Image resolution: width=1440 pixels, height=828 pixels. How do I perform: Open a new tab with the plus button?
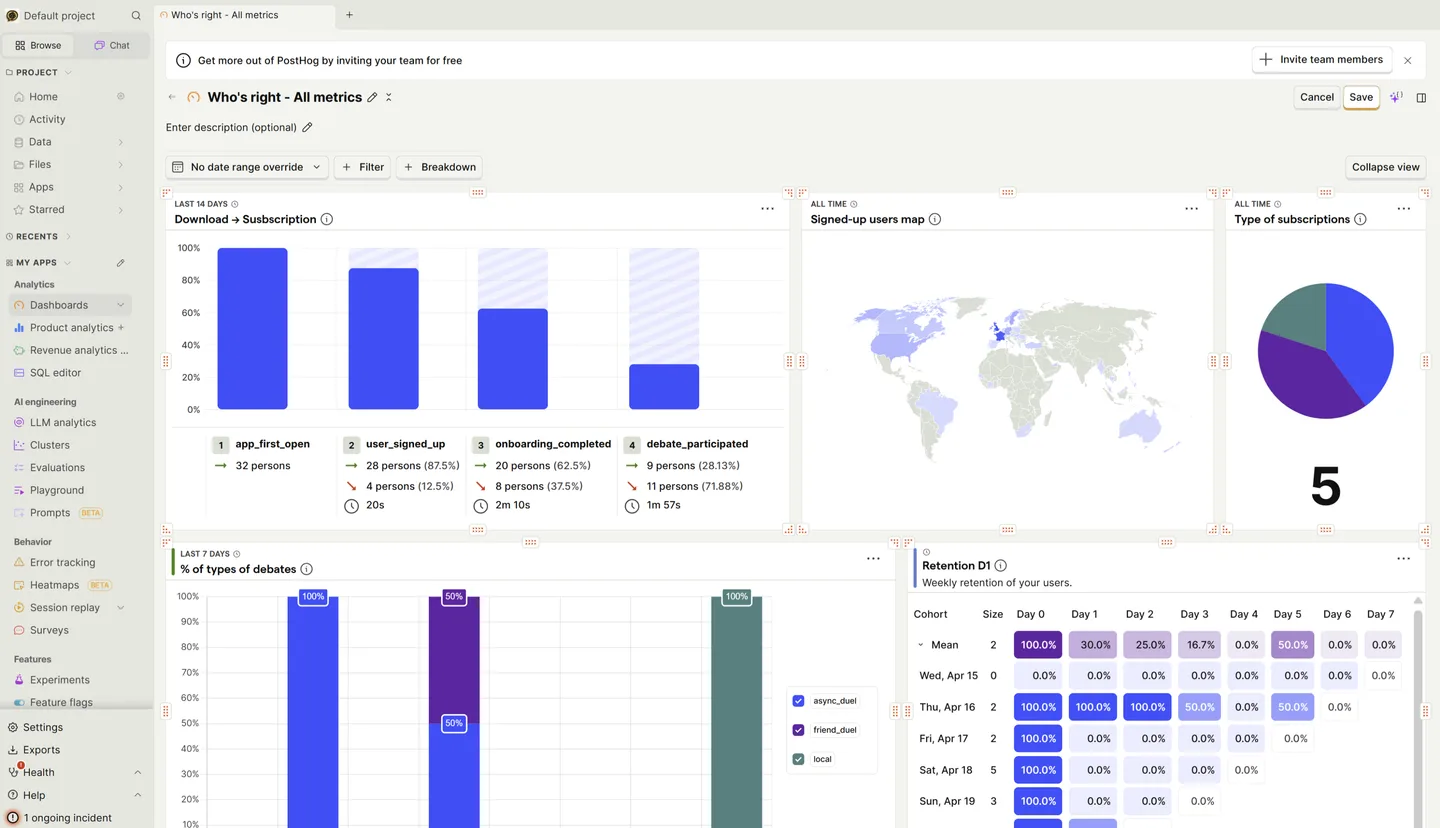(349, 15)
